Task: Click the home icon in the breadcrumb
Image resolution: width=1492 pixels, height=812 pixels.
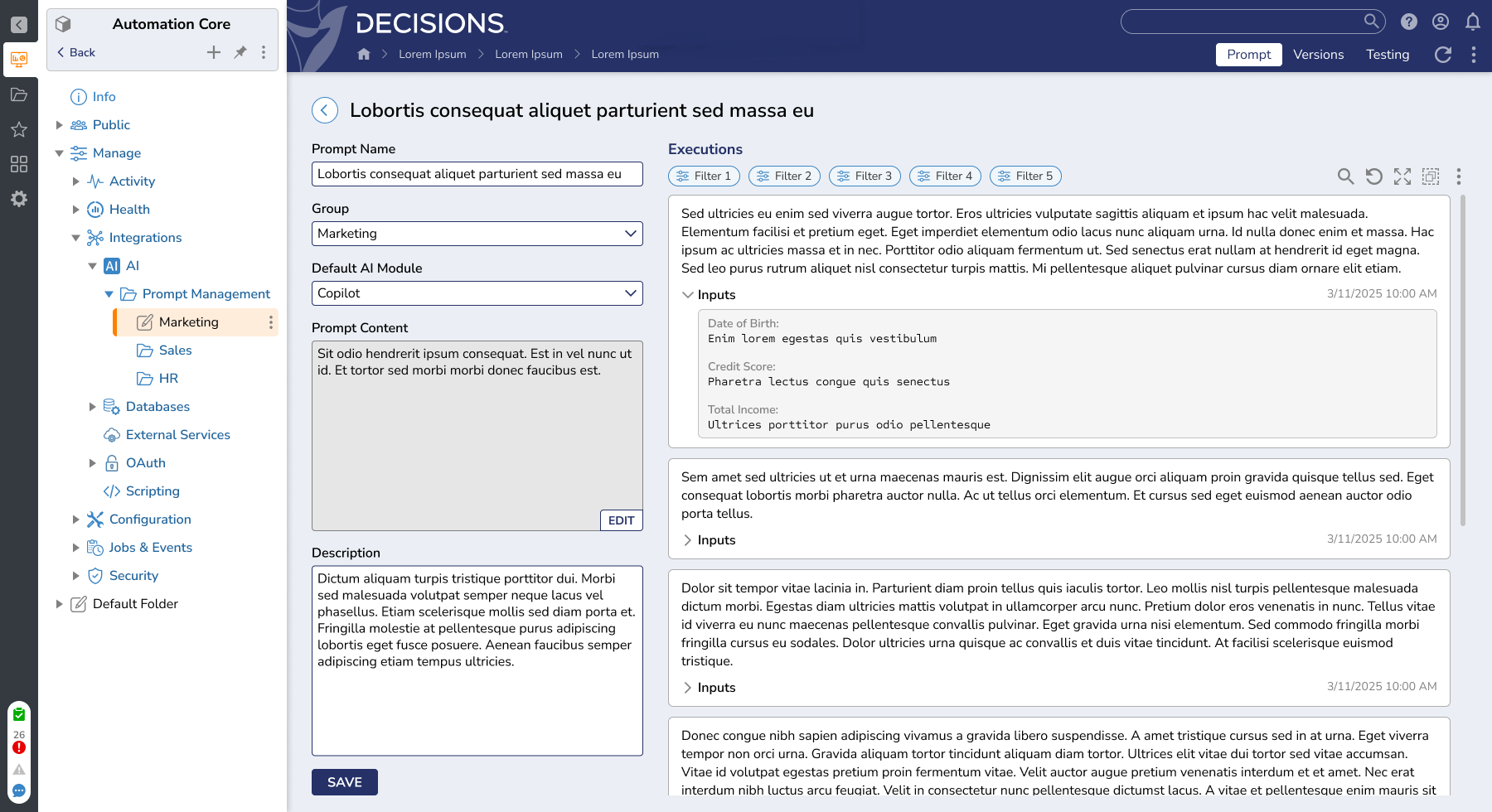Action: pos(363,53)
